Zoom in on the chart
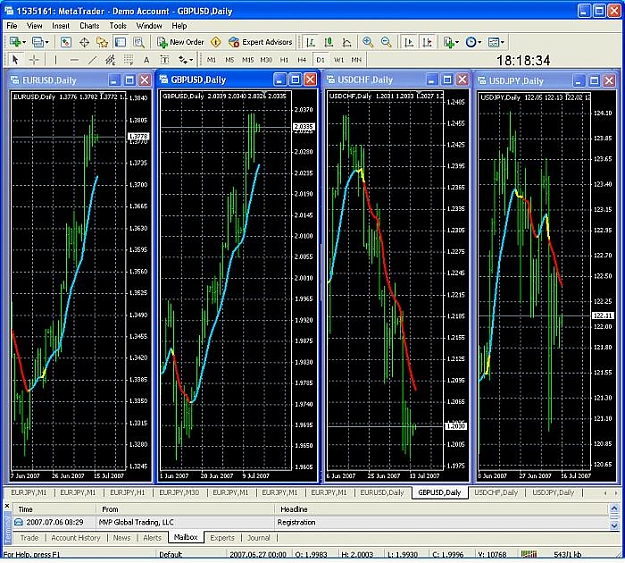The height and width of the screenshot is (563, 625). 368,42
